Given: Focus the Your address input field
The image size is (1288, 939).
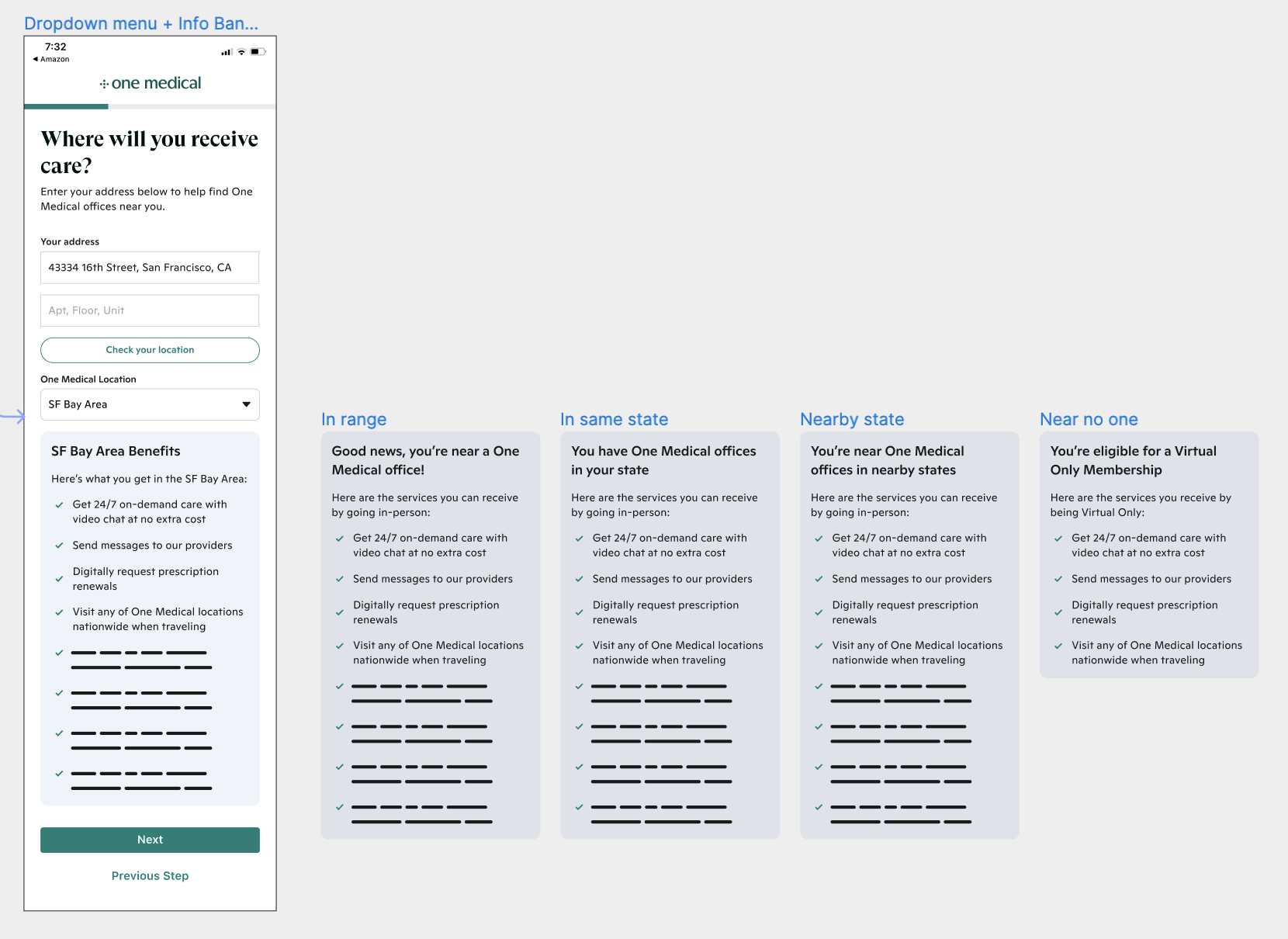Looking at the screenshot, I should 150,268.
